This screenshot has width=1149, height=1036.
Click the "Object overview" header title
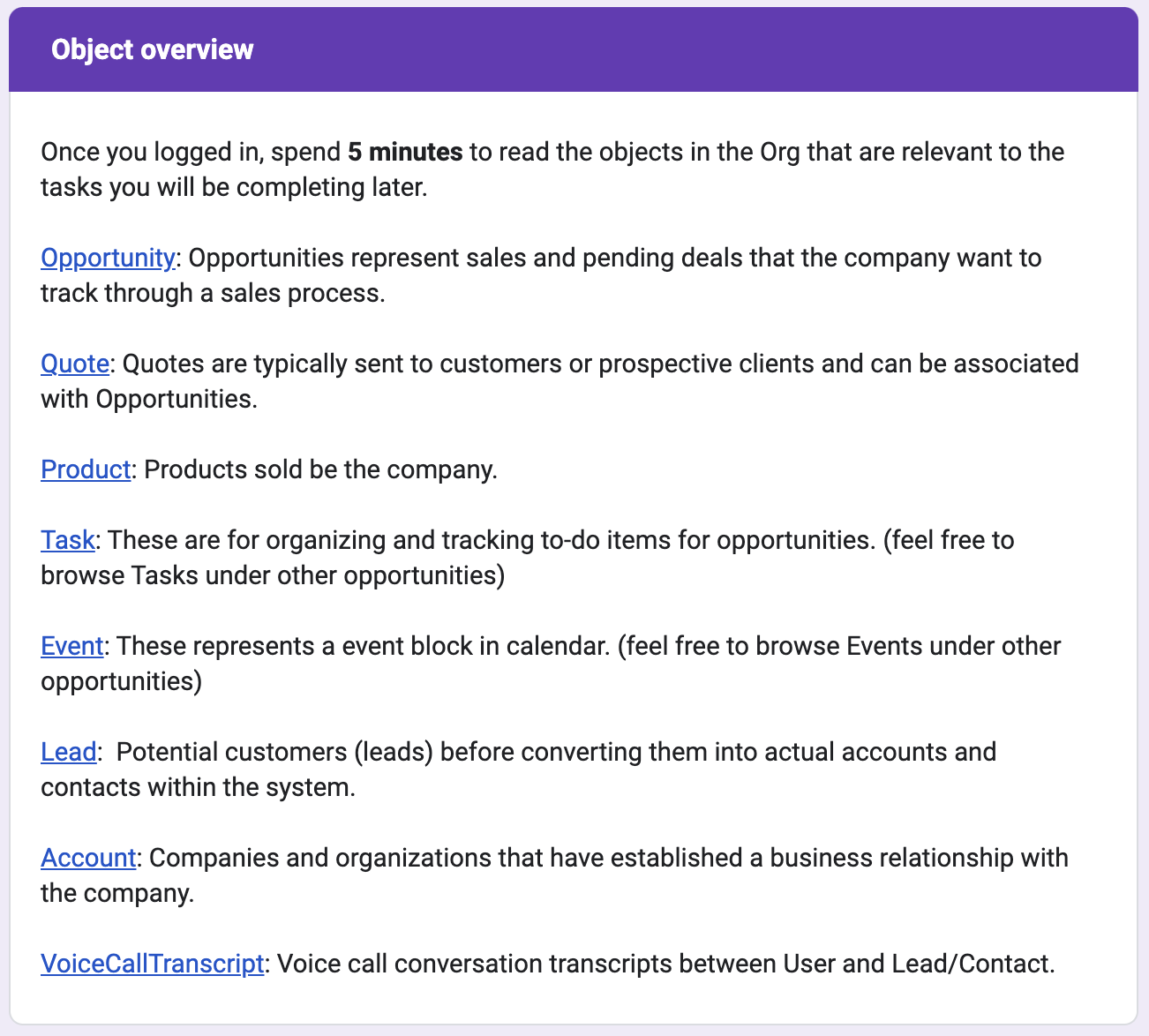pyautogui.click(x=152, y=49)
